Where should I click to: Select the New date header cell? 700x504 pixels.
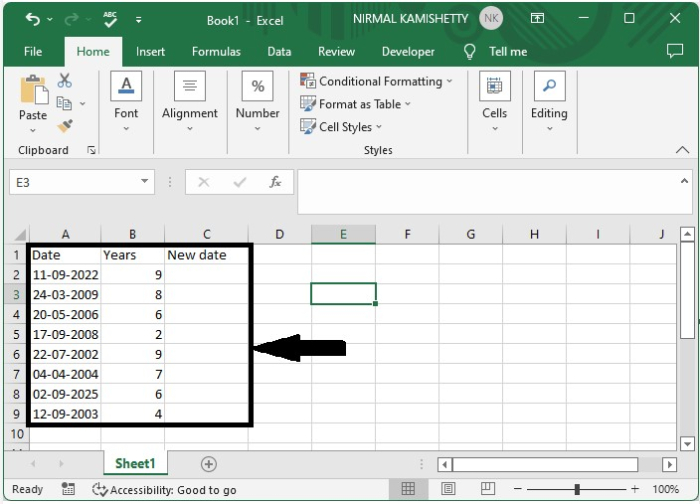point(206,255)
